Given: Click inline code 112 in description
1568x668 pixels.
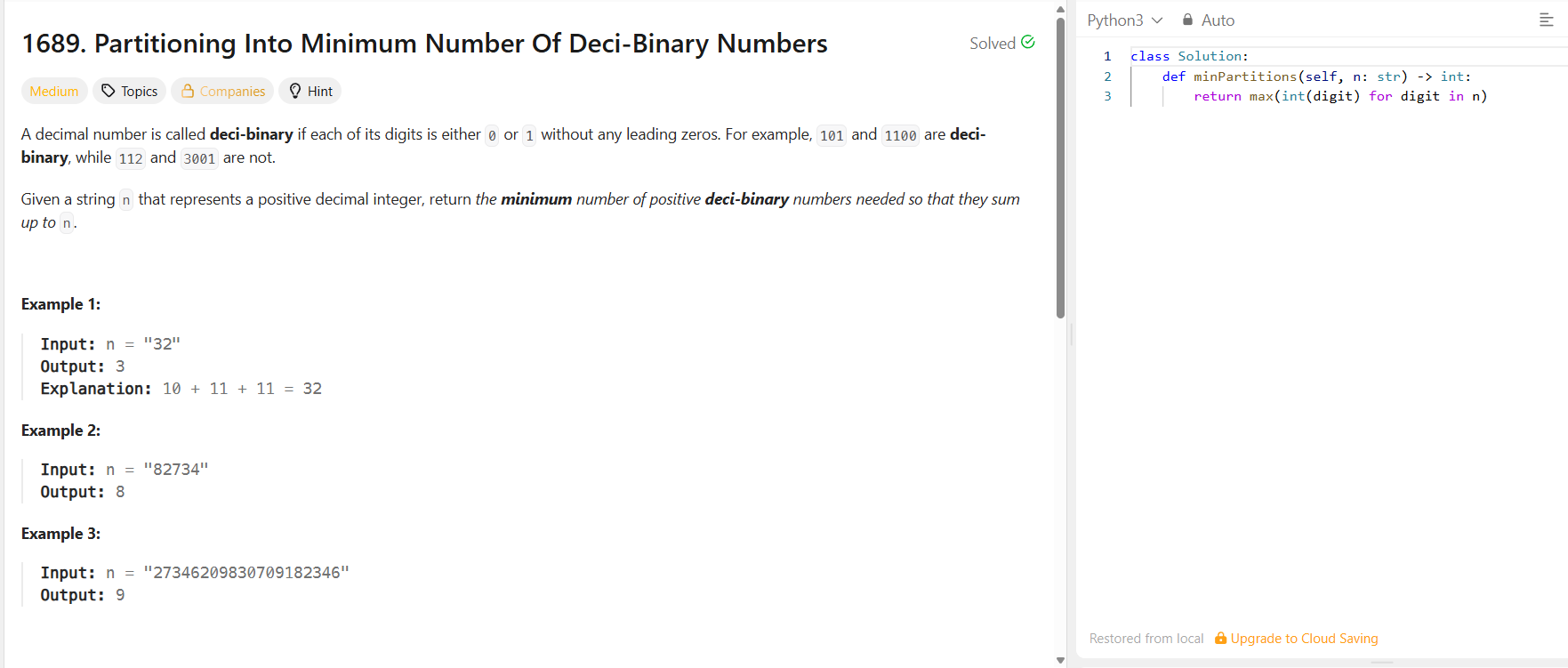Looking at the screenshot, I should pyautogui.click(x=131, y=158).
